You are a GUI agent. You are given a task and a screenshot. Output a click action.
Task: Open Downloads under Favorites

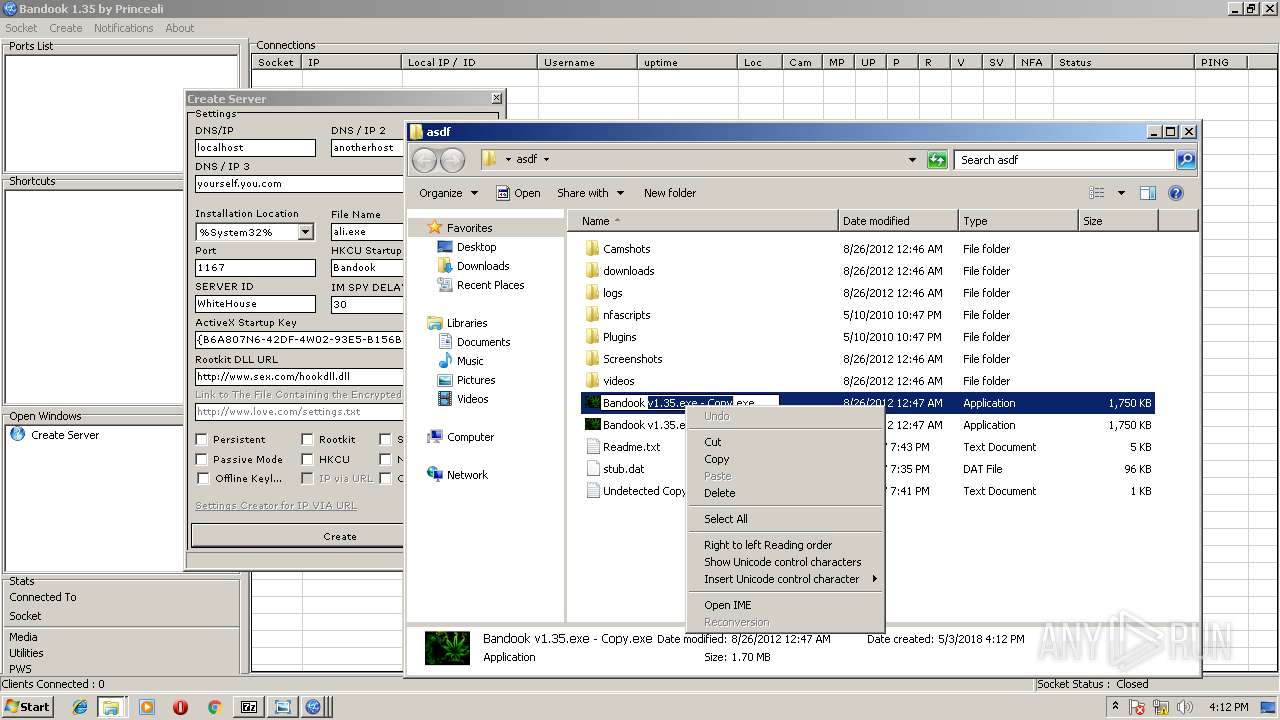[483, 266]
